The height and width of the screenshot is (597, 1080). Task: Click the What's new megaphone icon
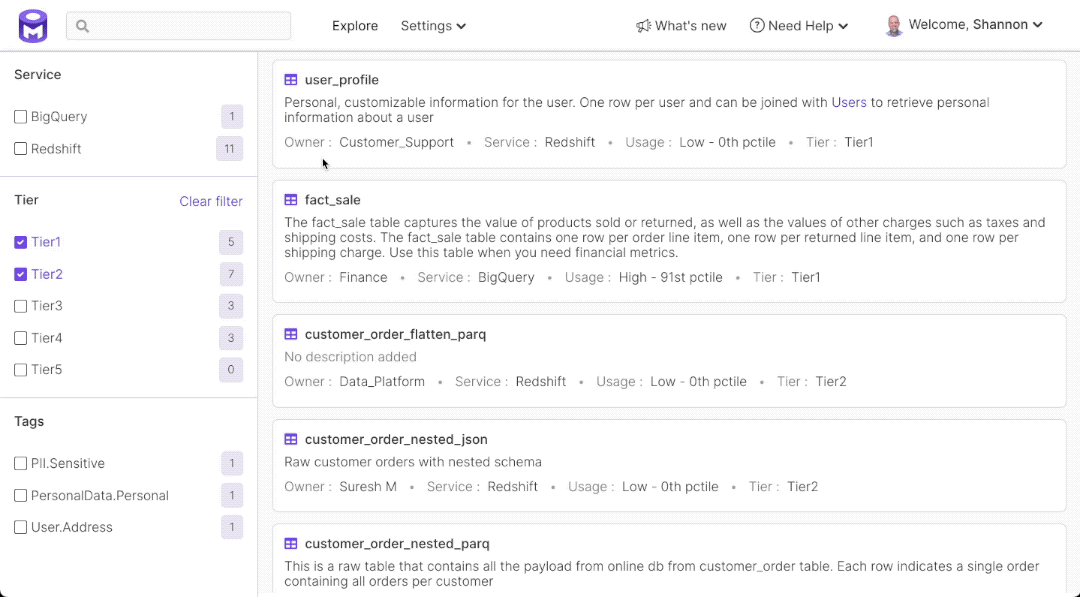(x=643, y=26)
